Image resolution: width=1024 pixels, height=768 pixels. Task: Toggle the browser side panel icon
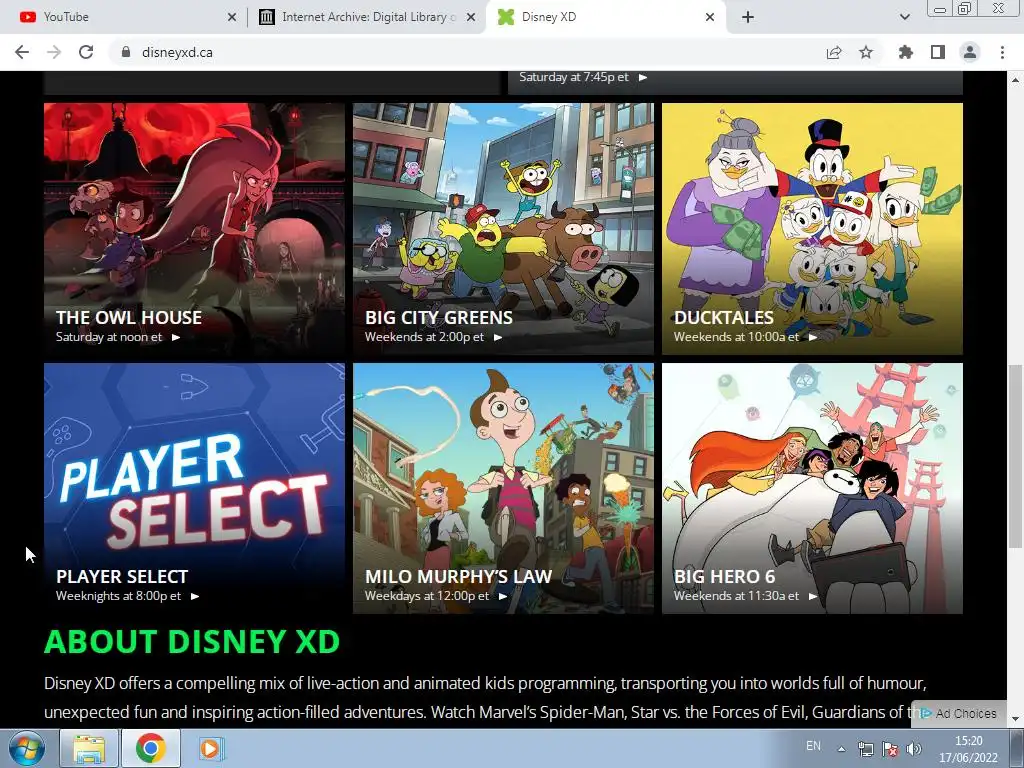pyautogui.click(x=938, y=52)
